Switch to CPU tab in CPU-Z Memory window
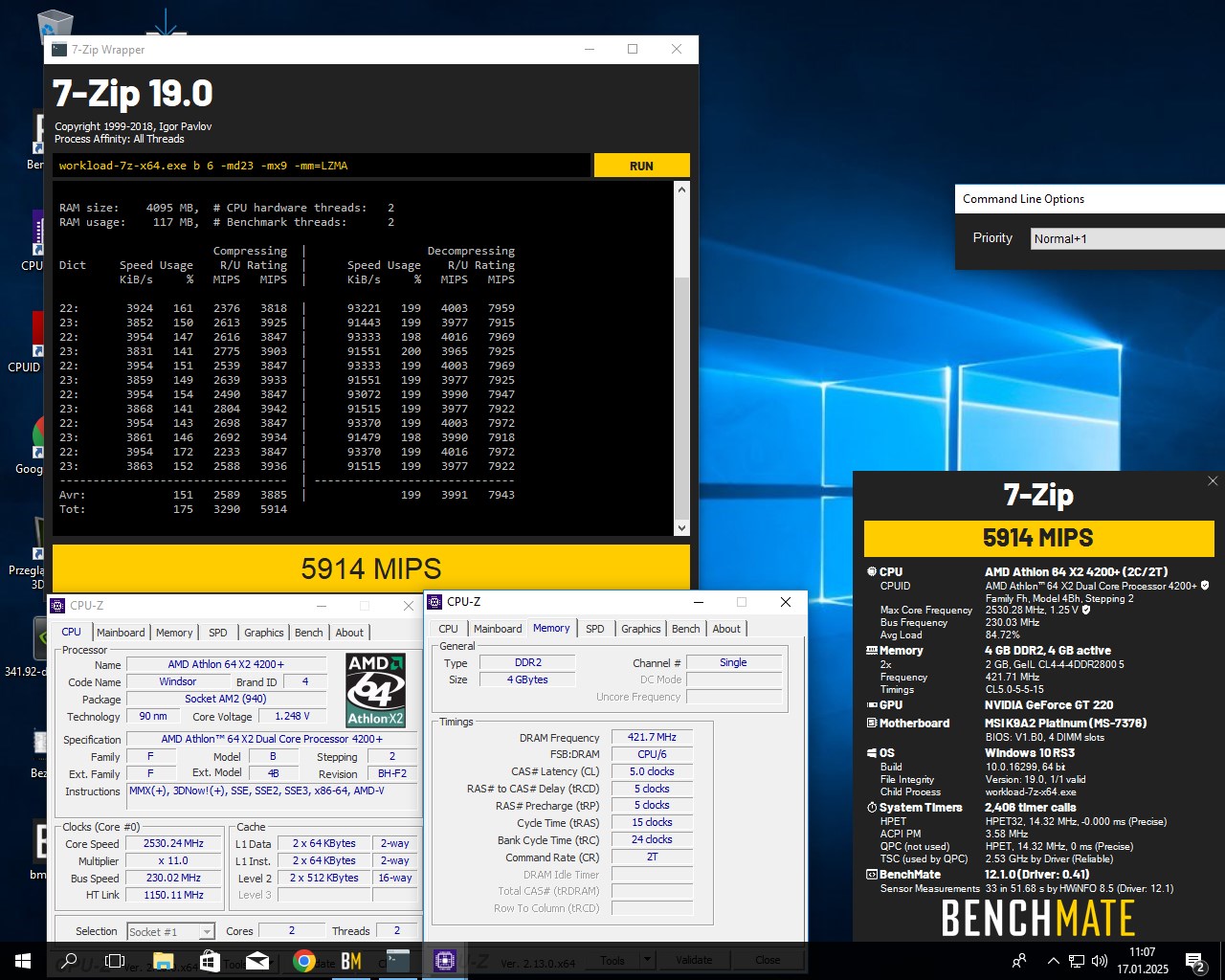Screen dimensions: 1225x980 (x=448, y=629)
